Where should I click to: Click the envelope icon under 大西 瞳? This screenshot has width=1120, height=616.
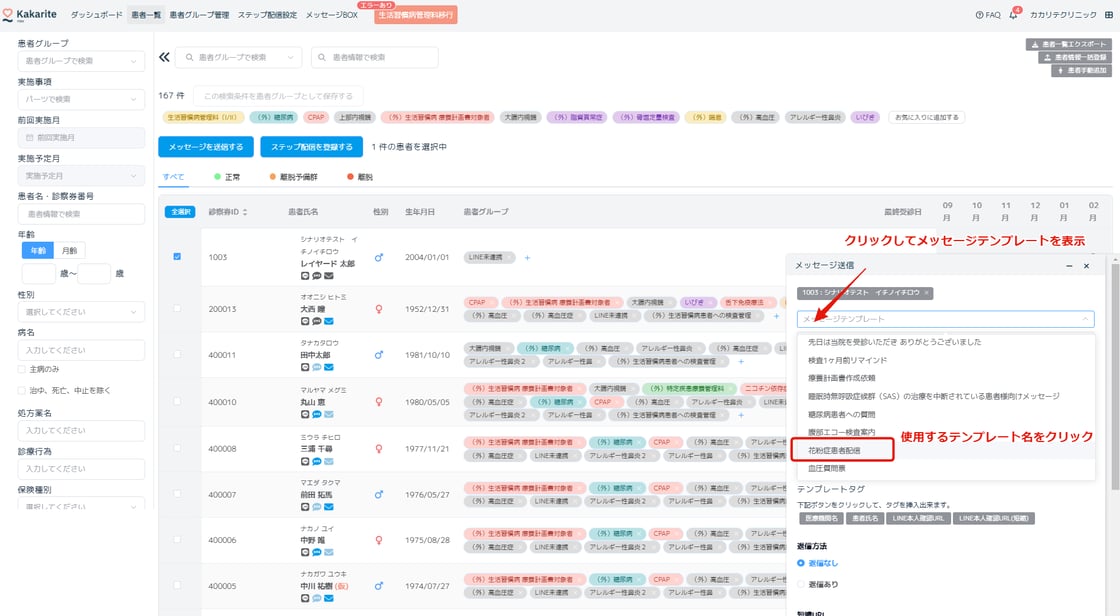(x=329, y=322)
